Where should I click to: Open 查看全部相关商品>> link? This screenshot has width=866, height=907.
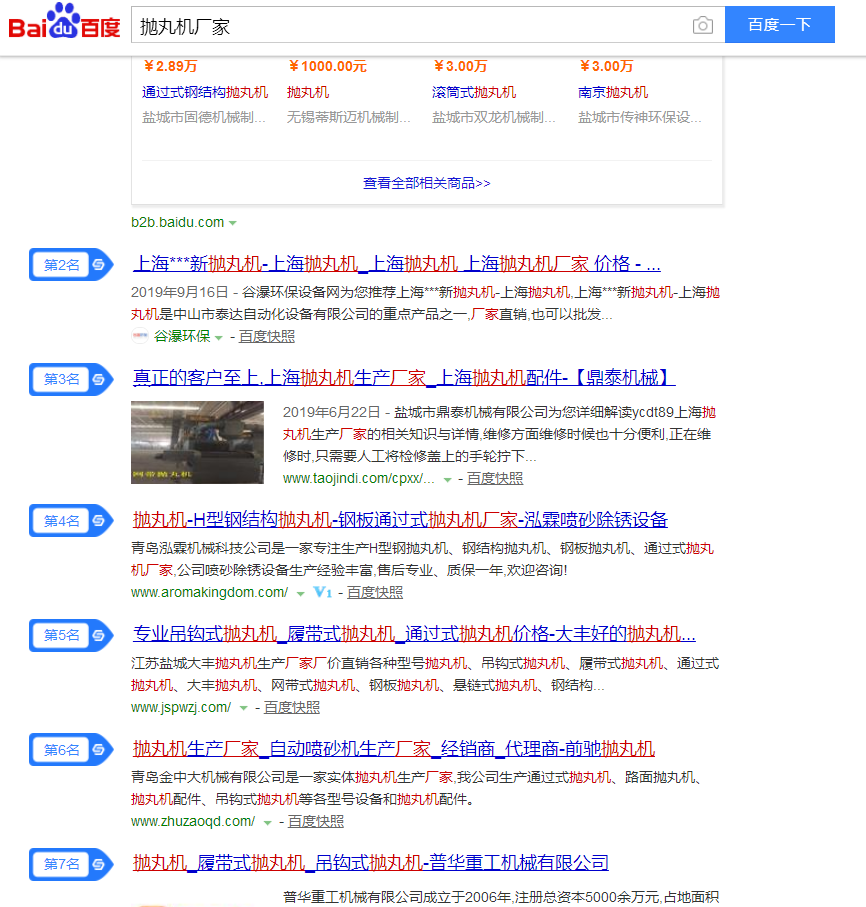point(426,183)
